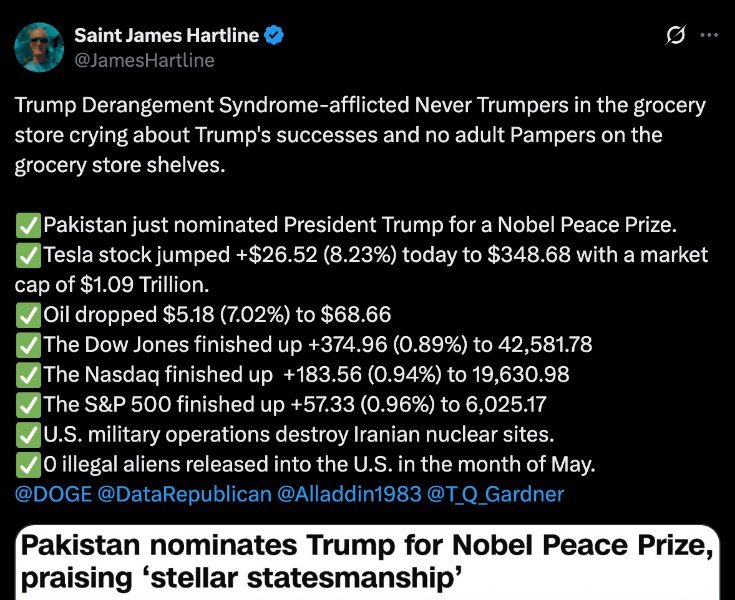Viewport: 735px width, 600px height.
Task: Open the @DataRepublican mention
Action: 185,494
